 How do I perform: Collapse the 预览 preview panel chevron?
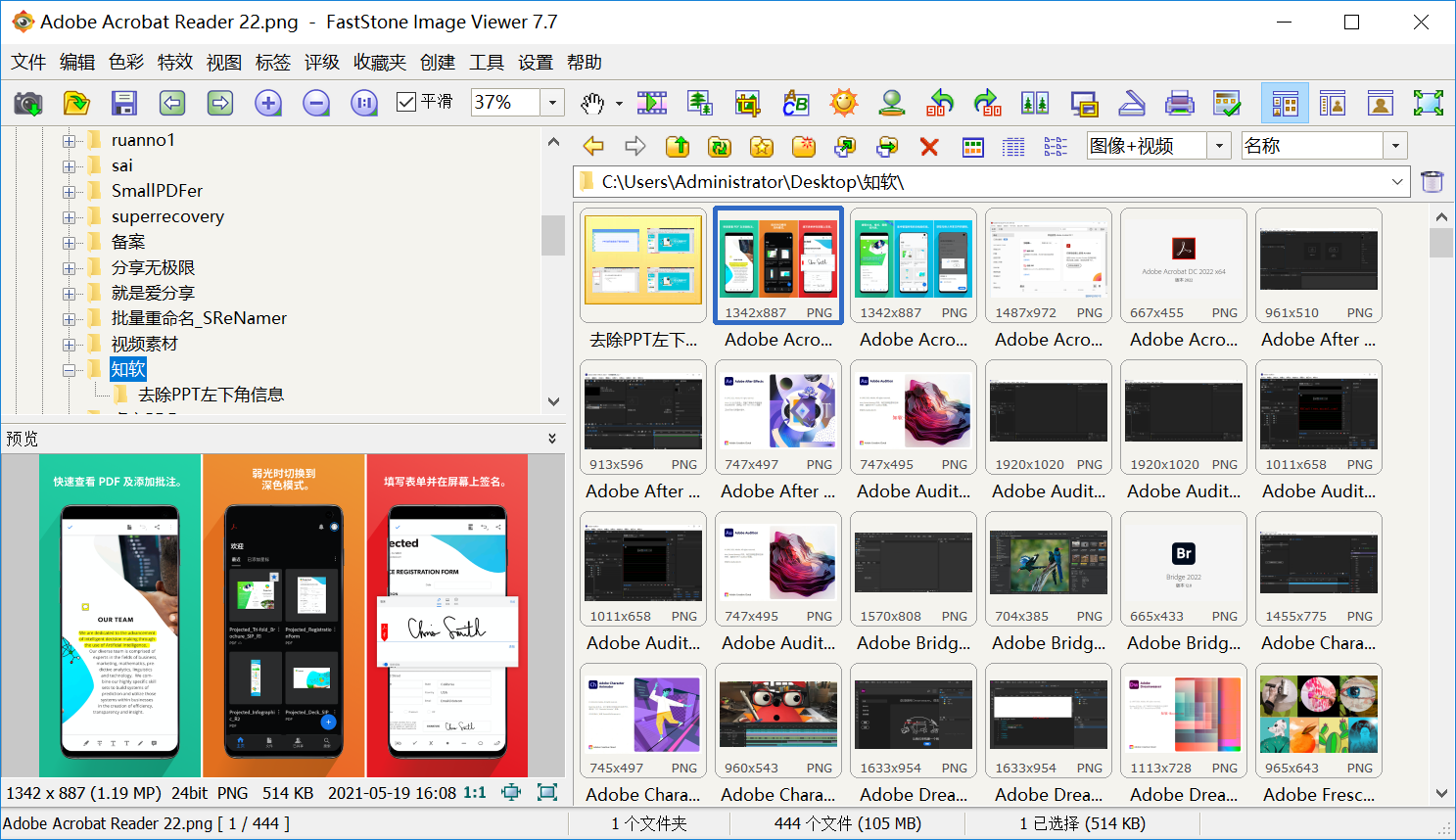point(552,439)
